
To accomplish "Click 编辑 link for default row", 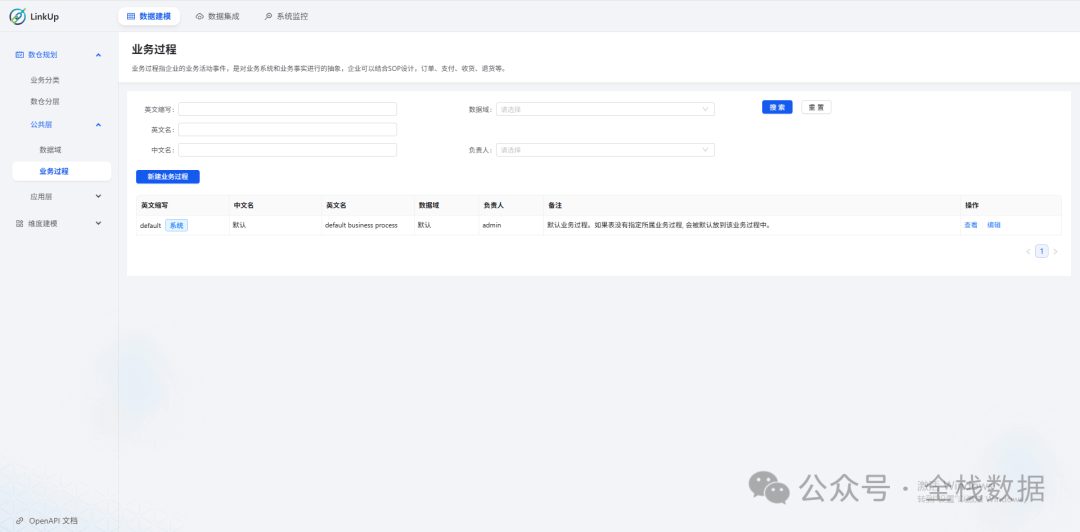I will click(x=994, y=226).
